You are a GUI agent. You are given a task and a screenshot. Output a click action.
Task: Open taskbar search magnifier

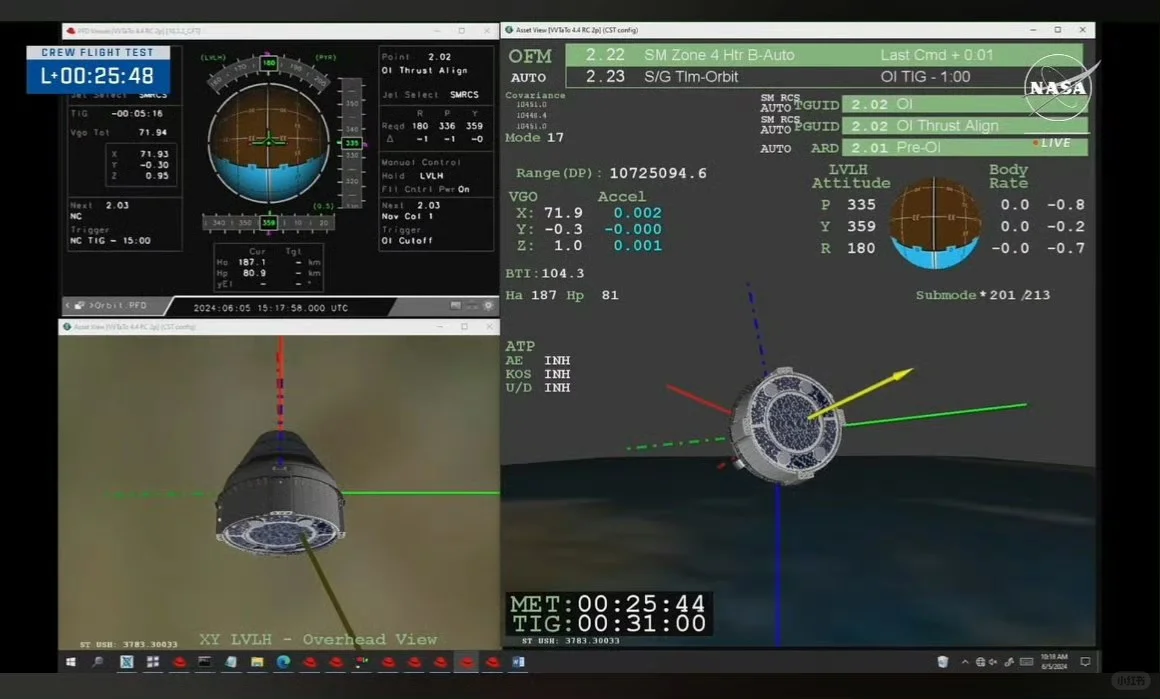click(98, 662)
